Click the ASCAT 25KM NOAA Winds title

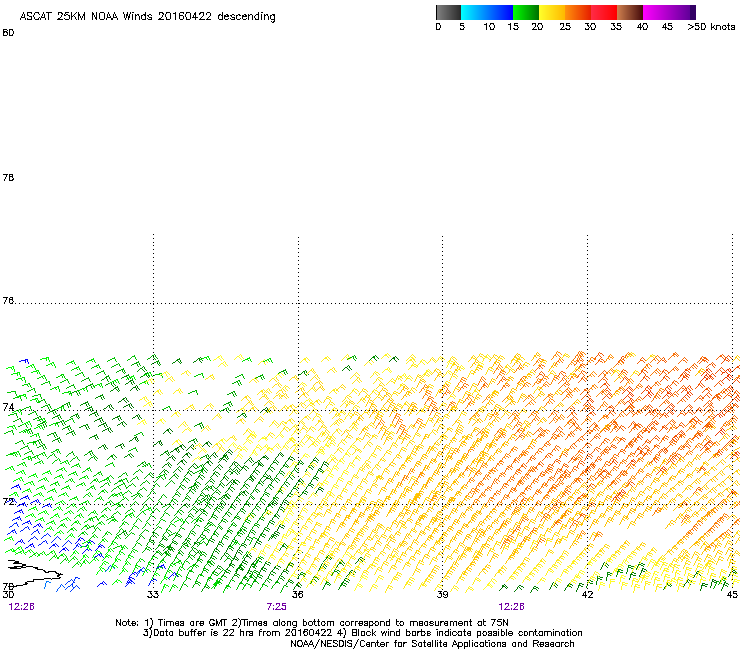147,17
